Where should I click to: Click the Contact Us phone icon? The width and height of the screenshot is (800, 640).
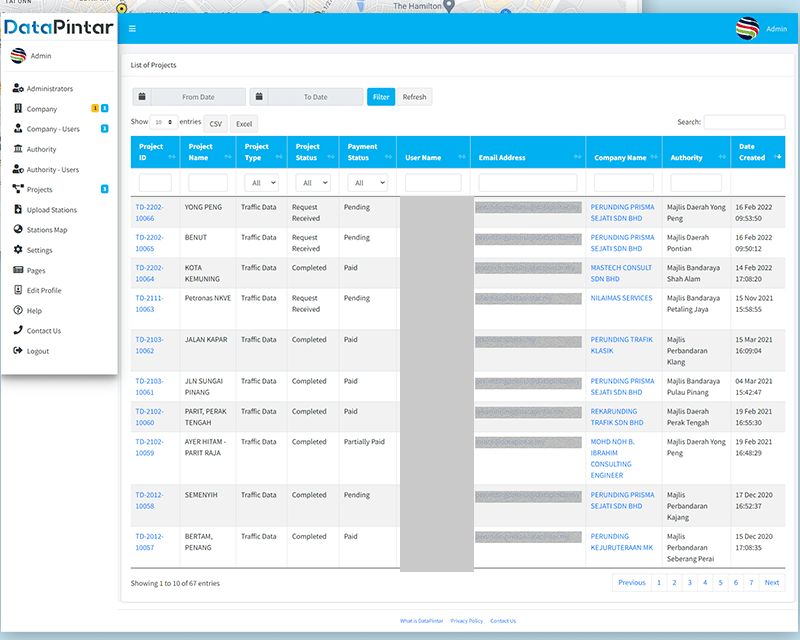pos(18,330)
